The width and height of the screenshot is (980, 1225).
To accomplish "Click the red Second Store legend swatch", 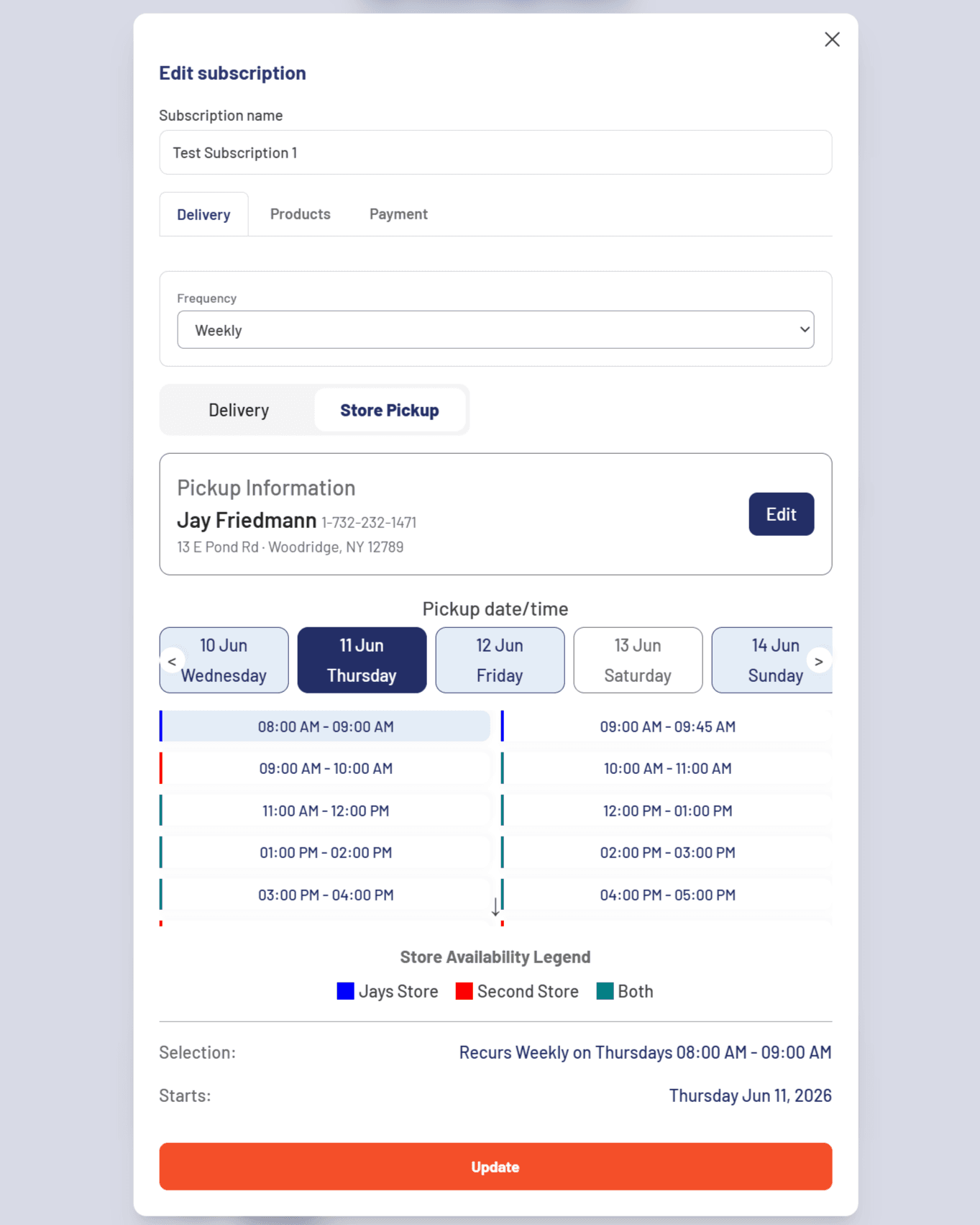I will [x=464, y=991].
